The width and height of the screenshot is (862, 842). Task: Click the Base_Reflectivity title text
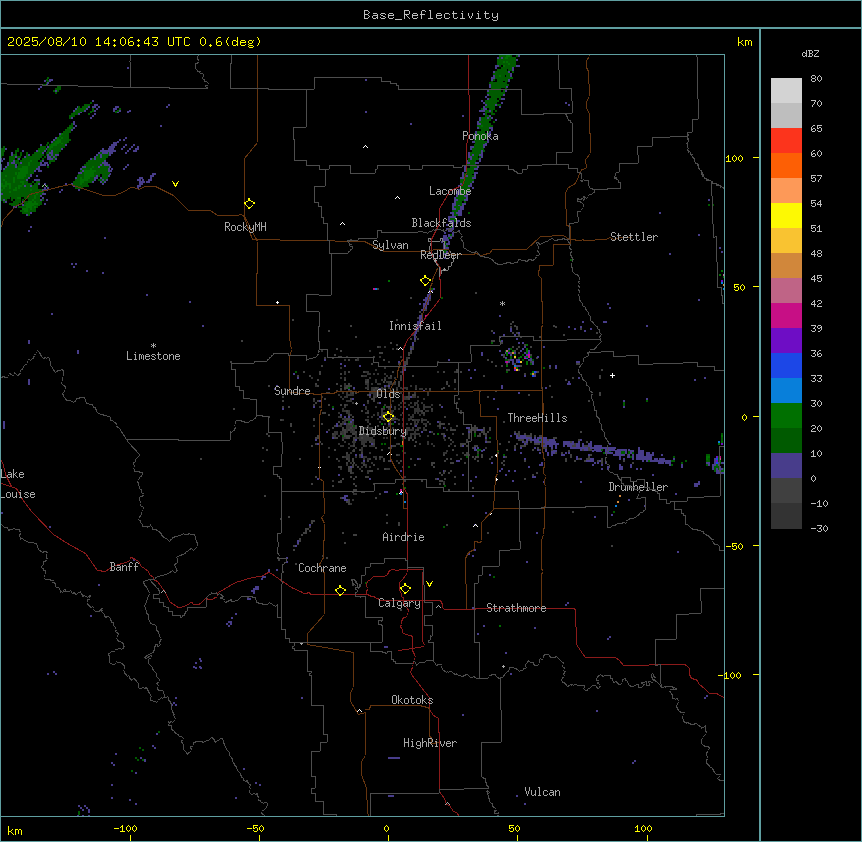click(x=430, y=15)
